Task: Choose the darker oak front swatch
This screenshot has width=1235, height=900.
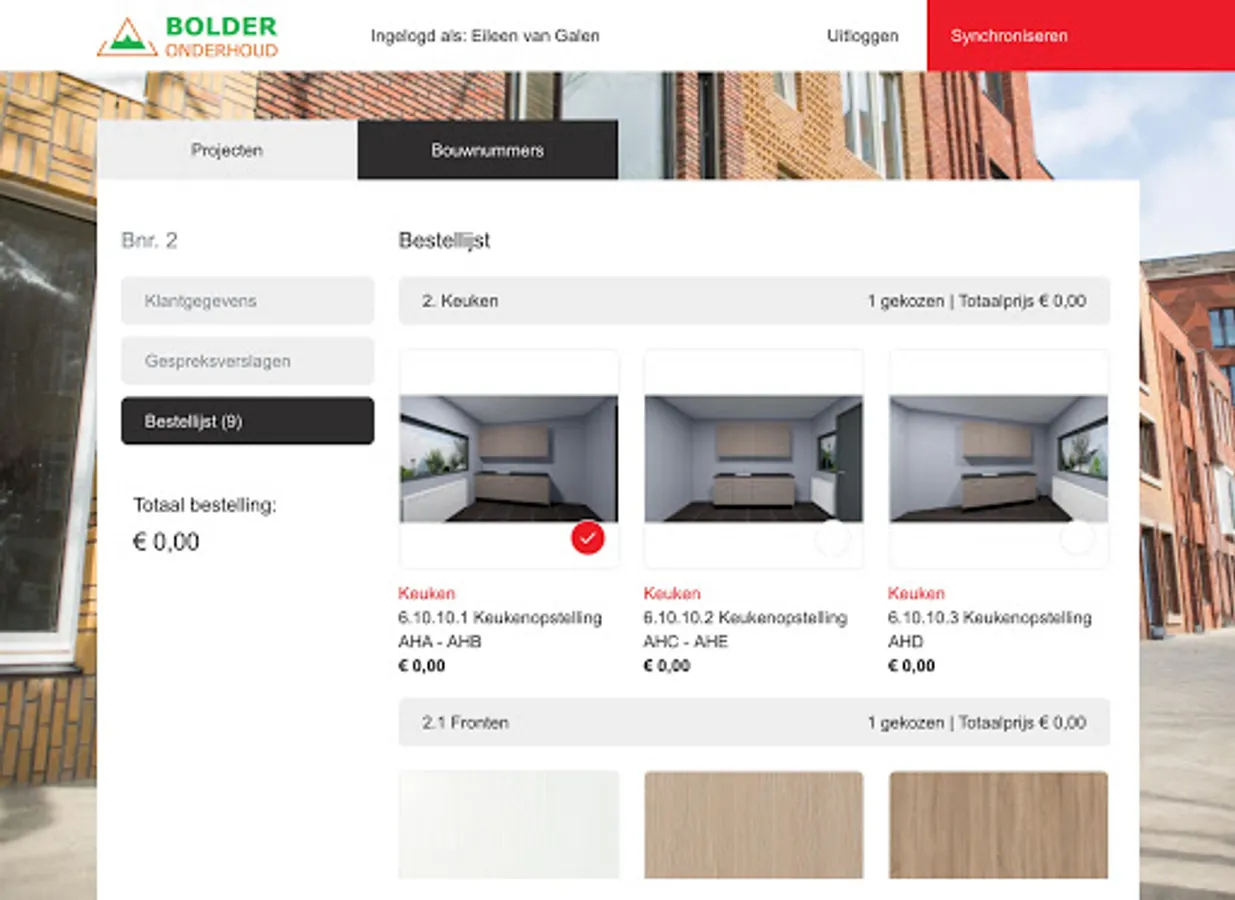Action: (x=999, y=825)
